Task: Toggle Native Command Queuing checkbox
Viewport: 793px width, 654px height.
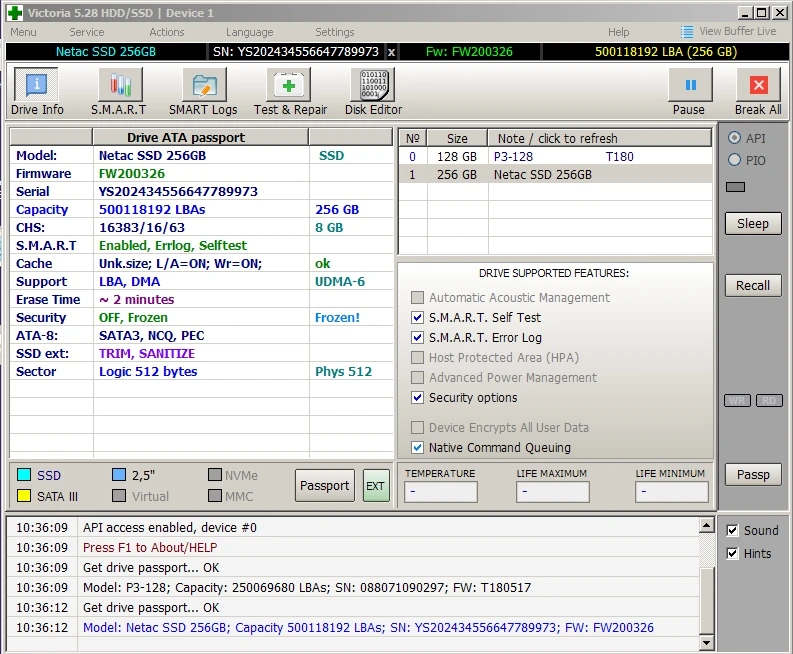Action: [x=417, y=447]
